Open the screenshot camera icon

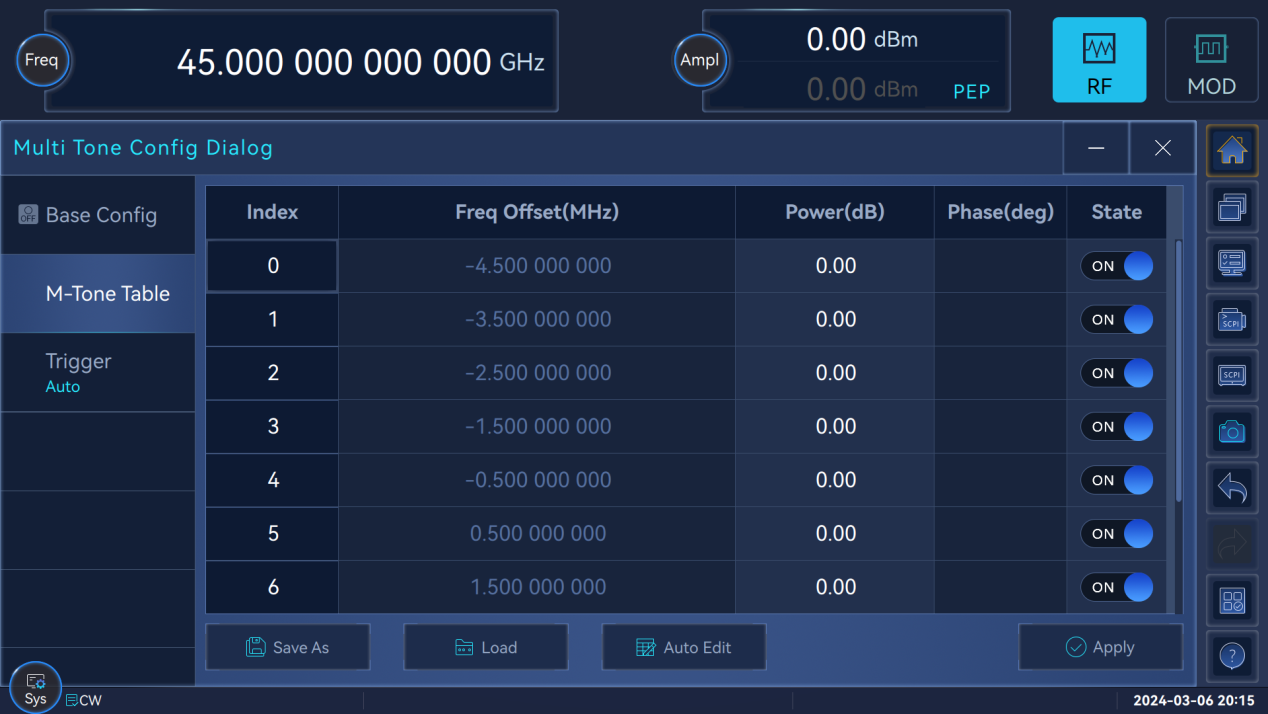[1232, 431]
